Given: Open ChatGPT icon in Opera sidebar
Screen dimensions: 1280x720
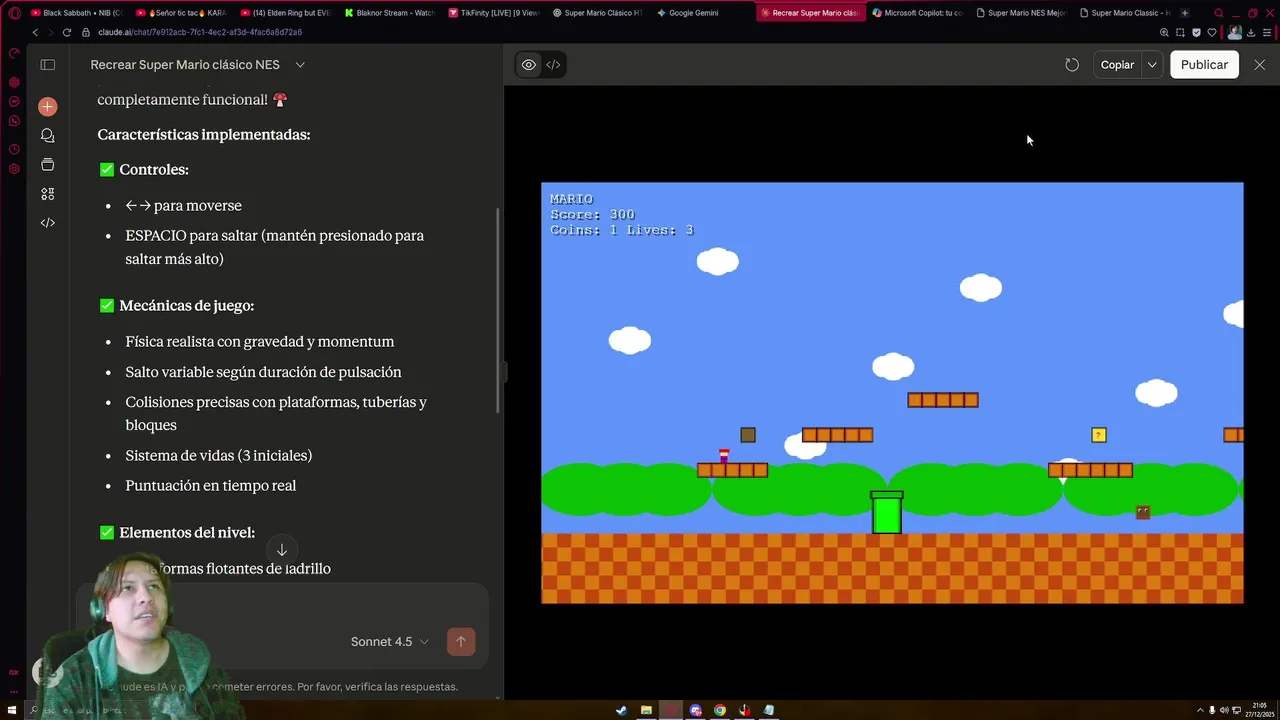Looking at the screenshot, I should [x=14, y=82].
